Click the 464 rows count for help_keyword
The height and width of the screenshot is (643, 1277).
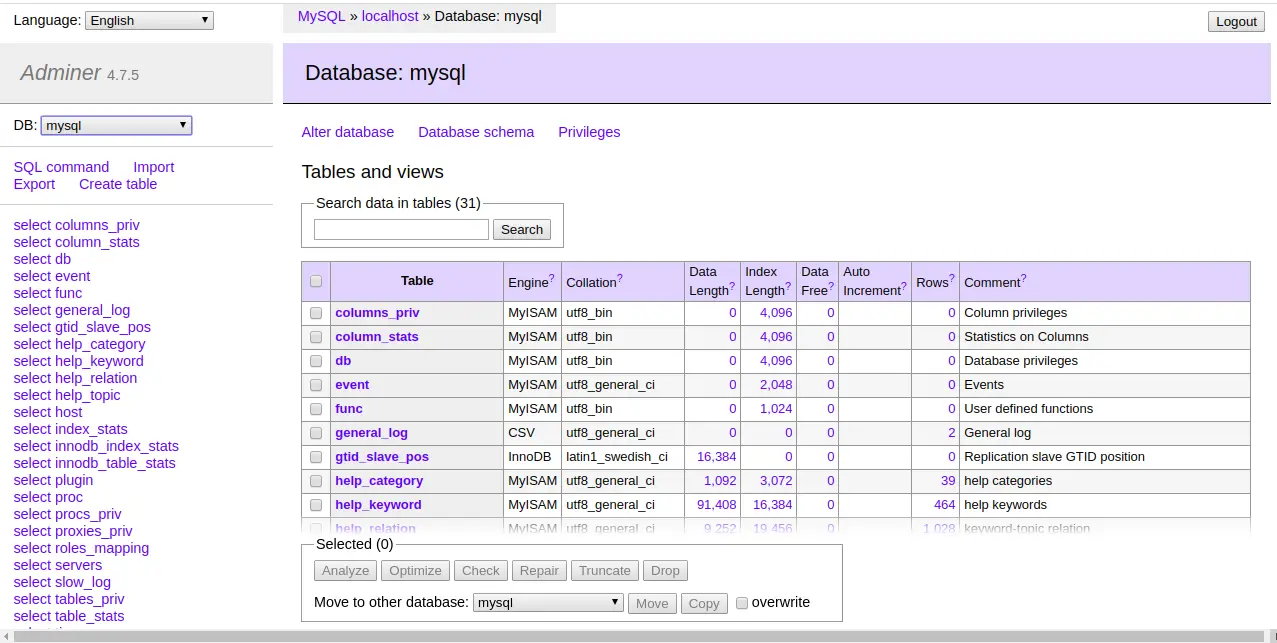tap(944, 505)
